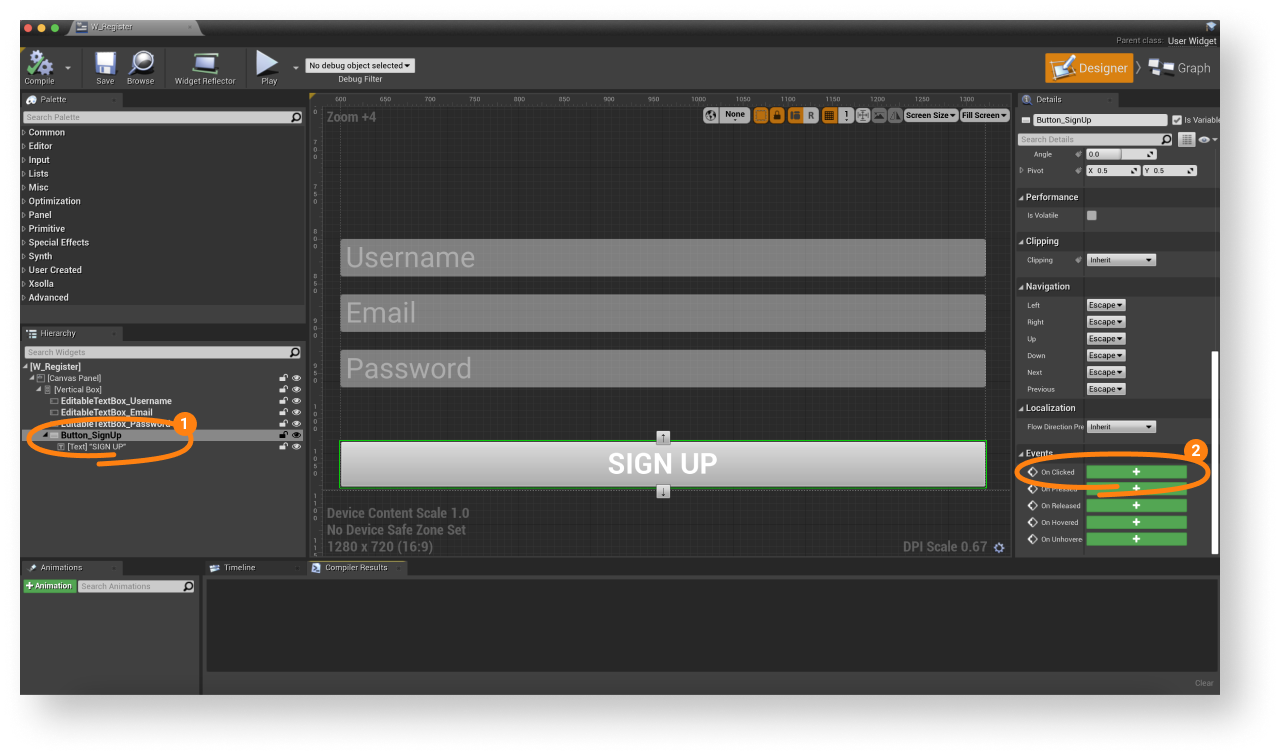Screen dimensions: 1280x755
Task: Switch to the Graph editor mode
Action: coord(1180,68)
